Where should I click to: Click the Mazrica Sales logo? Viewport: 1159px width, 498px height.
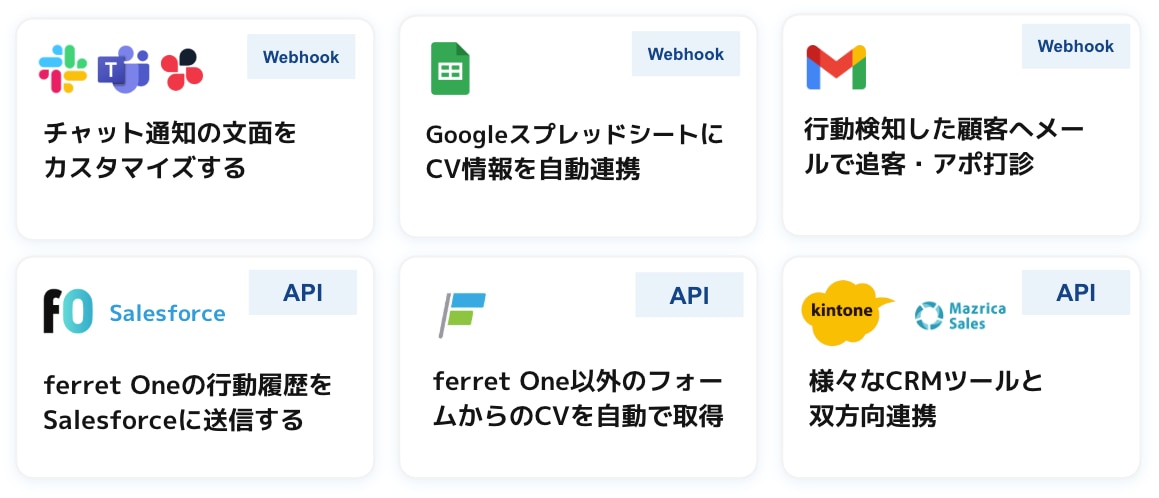(960, 315)
